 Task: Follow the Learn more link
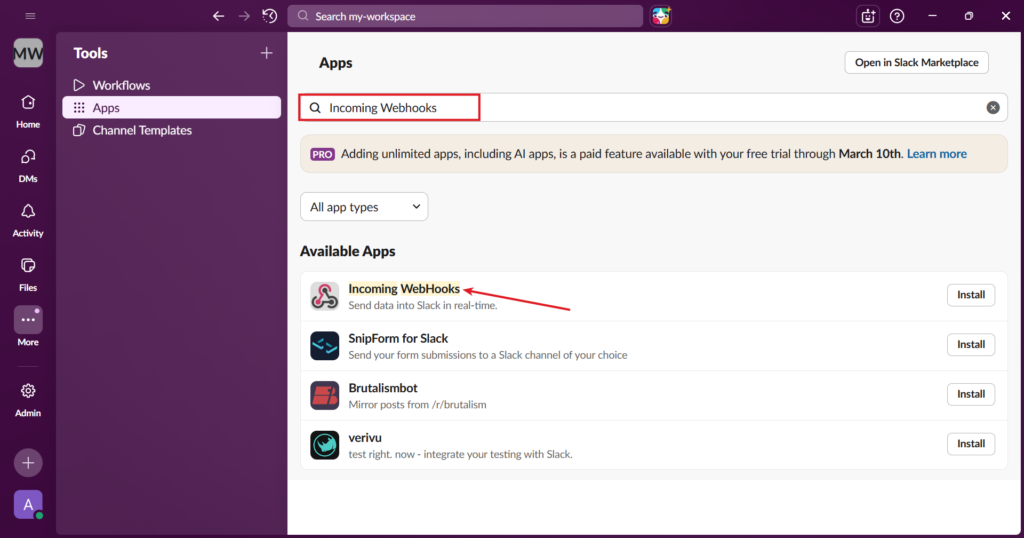(936, 154)
